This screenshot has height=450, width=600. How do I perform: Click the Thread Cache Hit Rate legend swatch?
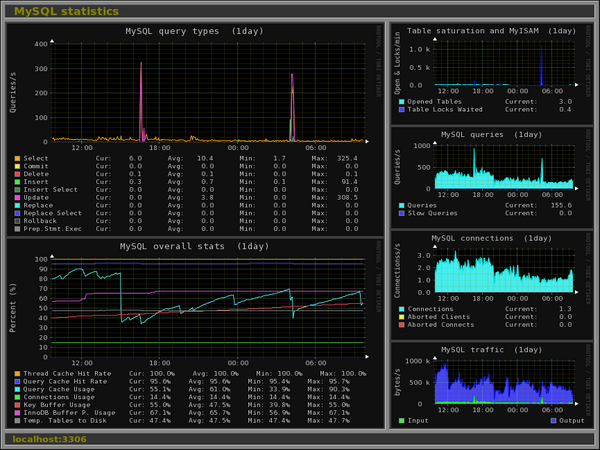[17, 373]
